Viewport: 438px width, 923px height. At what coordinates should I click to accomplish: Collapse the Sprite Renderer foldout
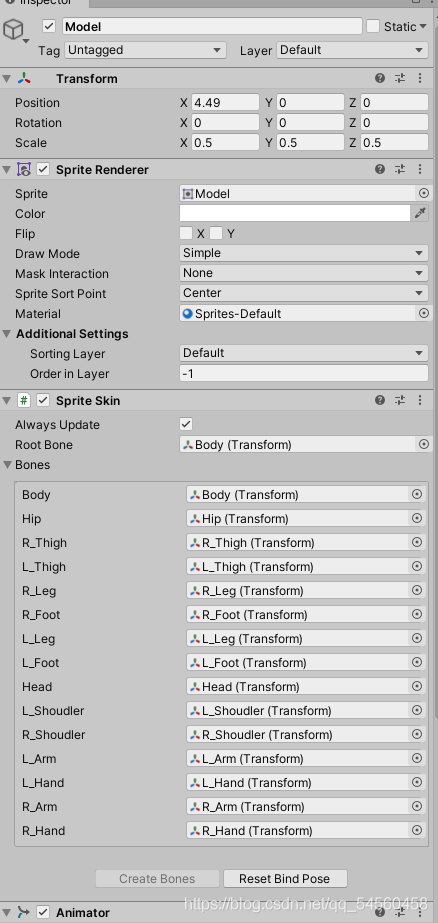pyautogui.click(x=6, y=170)
